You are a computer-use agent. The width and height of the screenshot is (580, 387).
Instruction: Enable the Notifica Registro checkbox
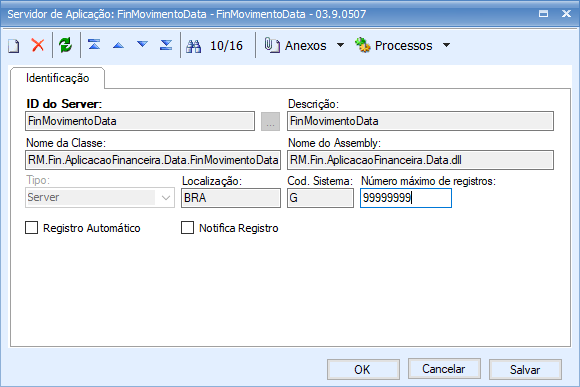pyautogui.click(x=188, y=228)
